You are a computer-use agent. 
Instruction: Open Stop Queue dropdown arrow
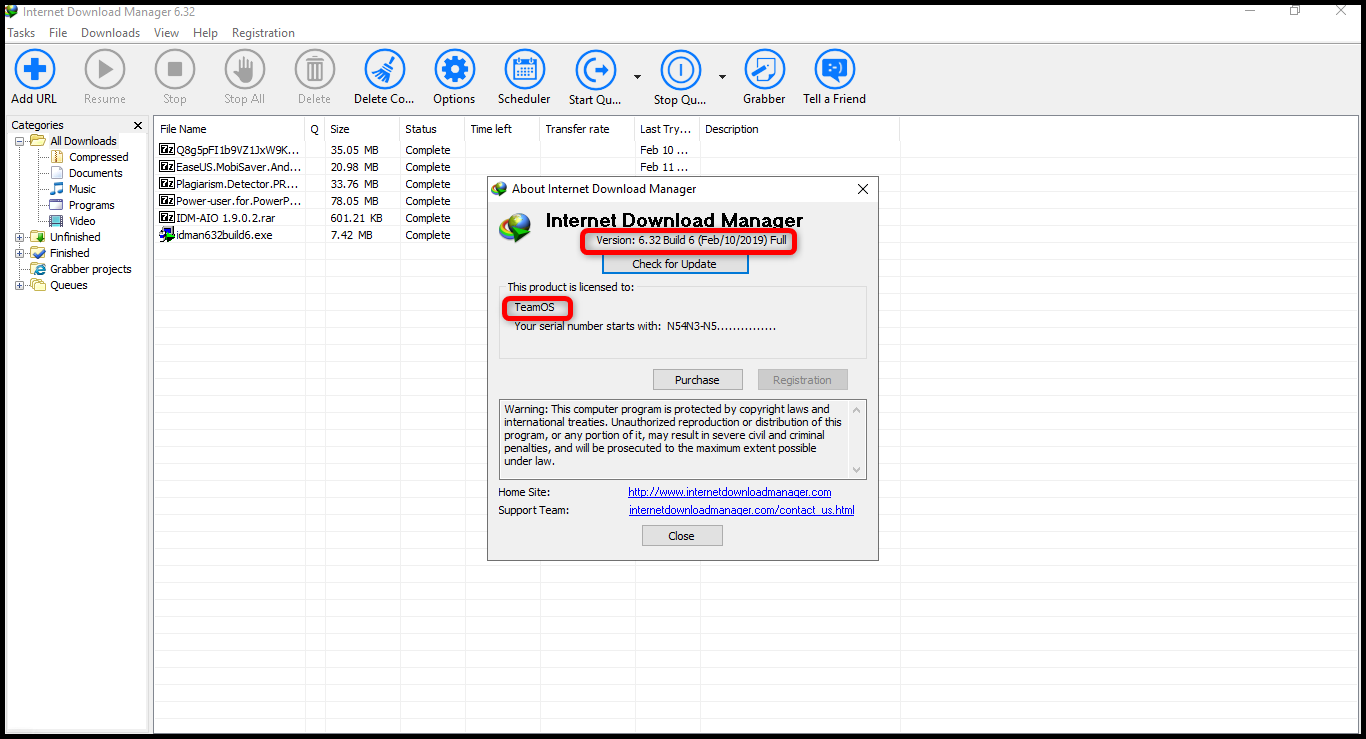pos(722,76)
